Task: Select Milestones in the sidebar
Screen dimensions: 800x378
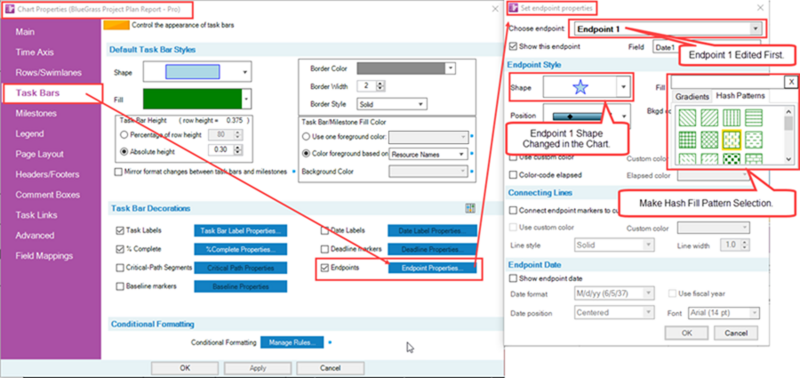Action: click(36, 114)
